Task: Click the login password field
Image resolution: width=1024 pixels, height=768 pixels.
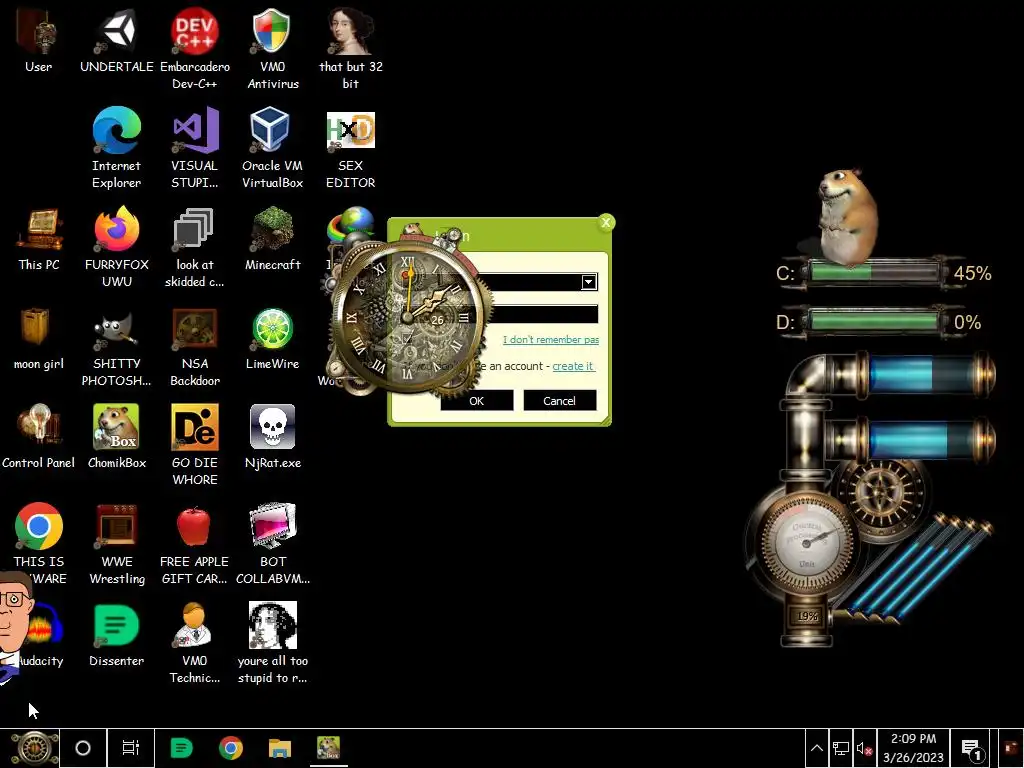Action: [543, 314]
